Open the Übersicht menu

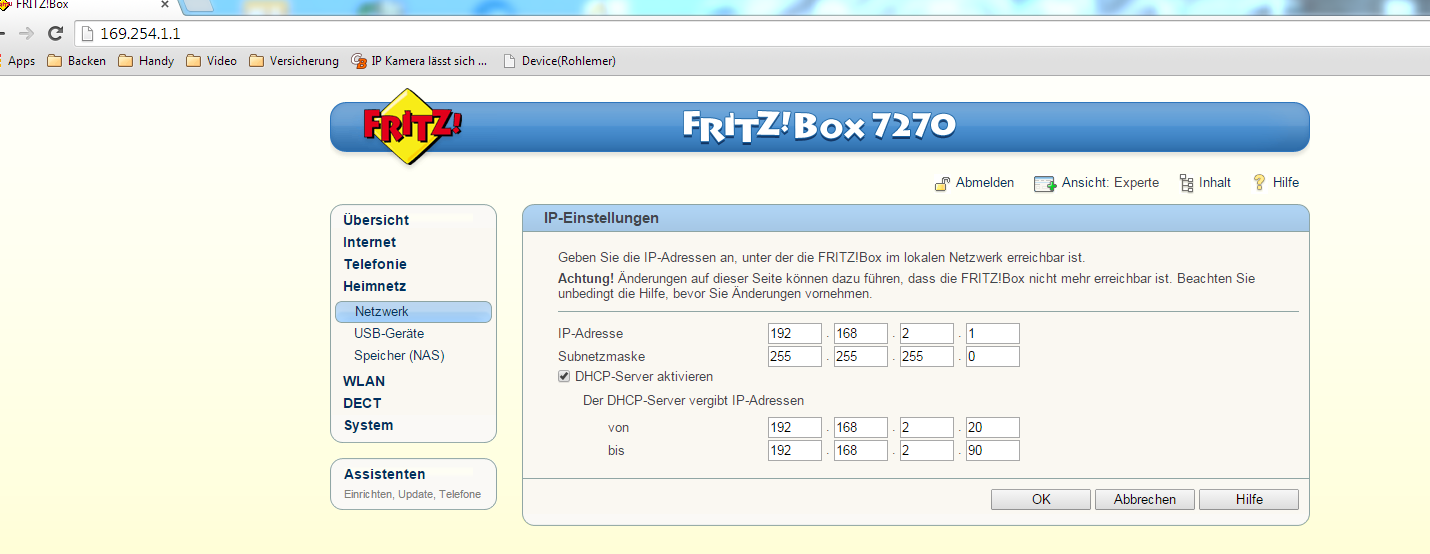(376, 220)
